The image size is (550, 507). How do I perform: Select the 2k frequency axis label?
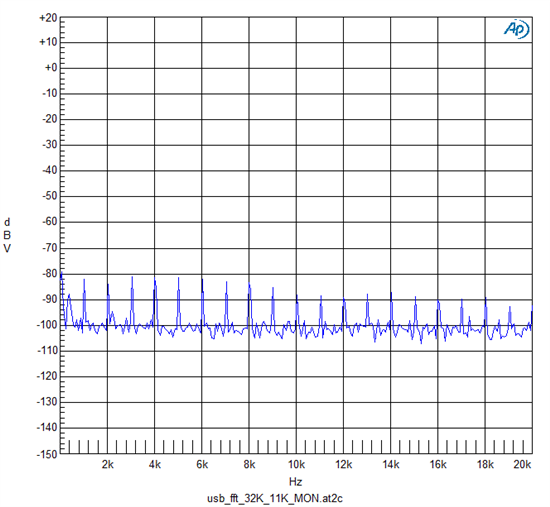coord(108,465)
